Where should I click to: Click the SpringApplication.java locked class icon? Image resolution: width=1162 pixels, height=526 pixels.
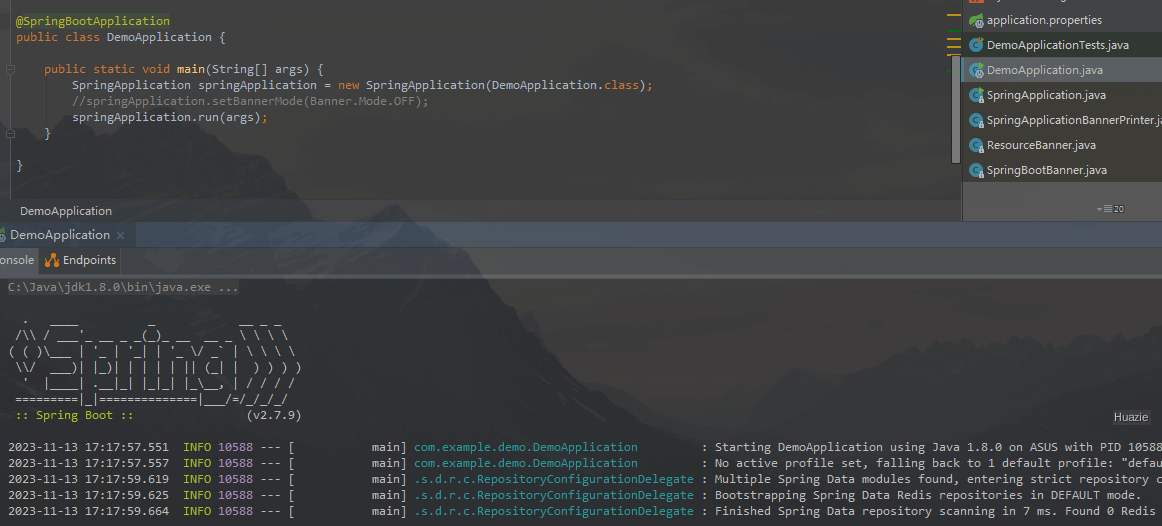tap(976, 95)
